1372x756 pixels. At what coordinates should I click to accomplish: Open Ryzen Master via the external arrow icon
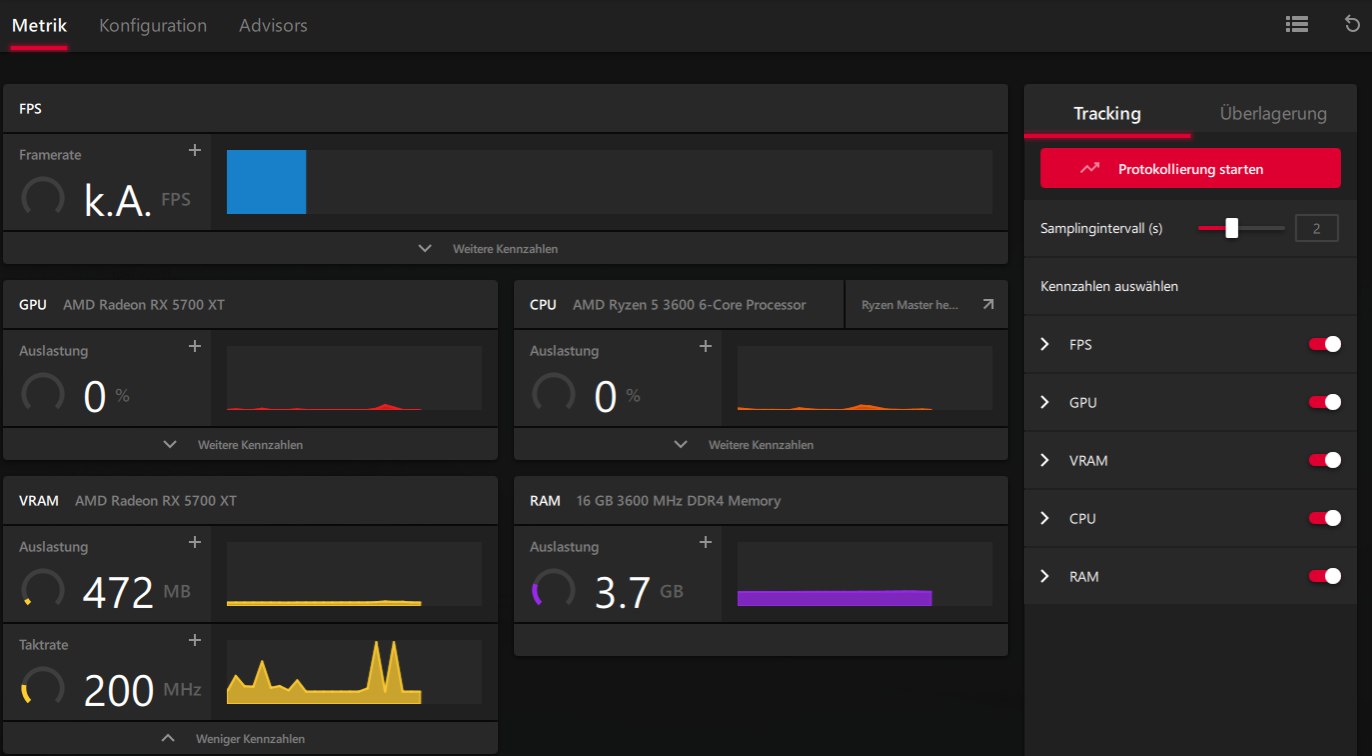(x=988, y=305)
